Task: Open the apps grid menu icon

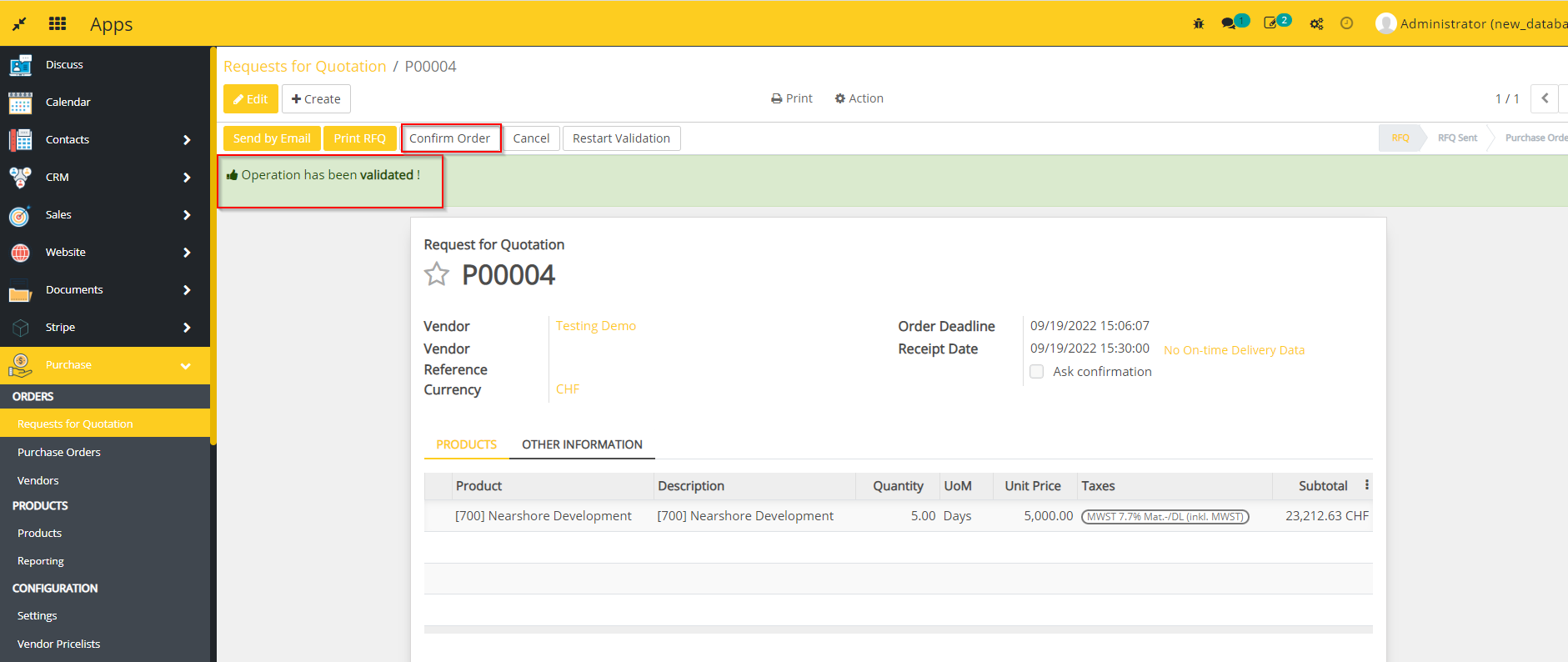Action: tap(58, 23)
